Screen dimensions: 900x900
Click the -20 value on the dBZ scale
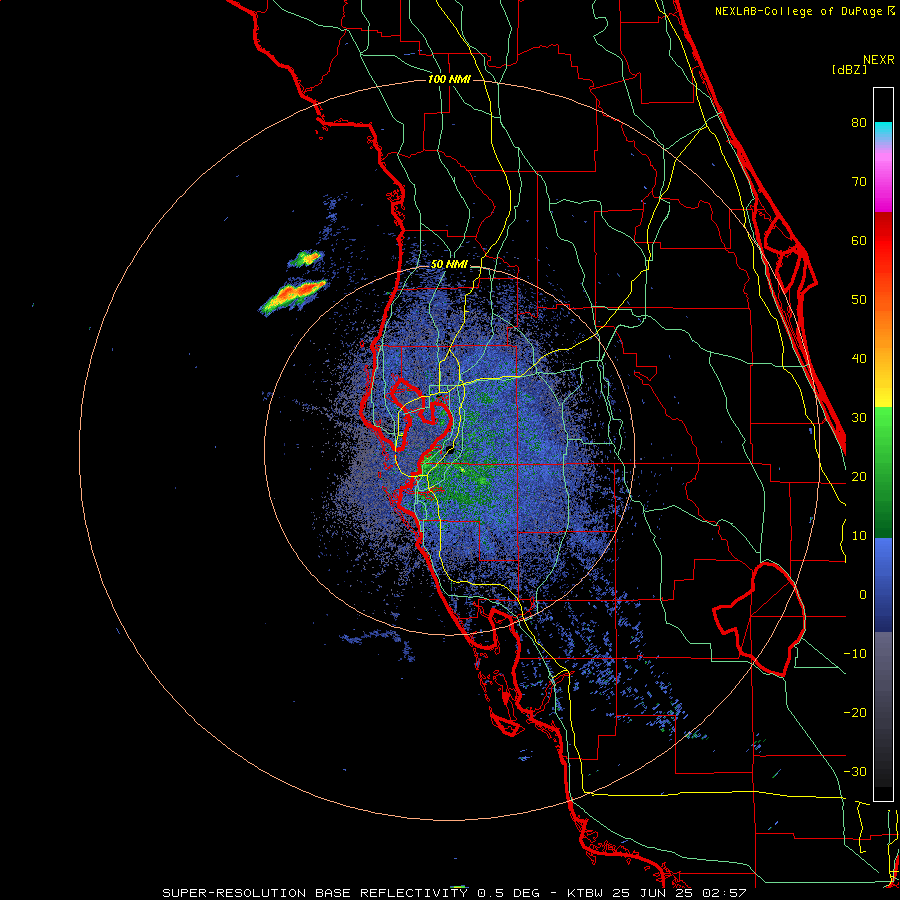[855, 713]
